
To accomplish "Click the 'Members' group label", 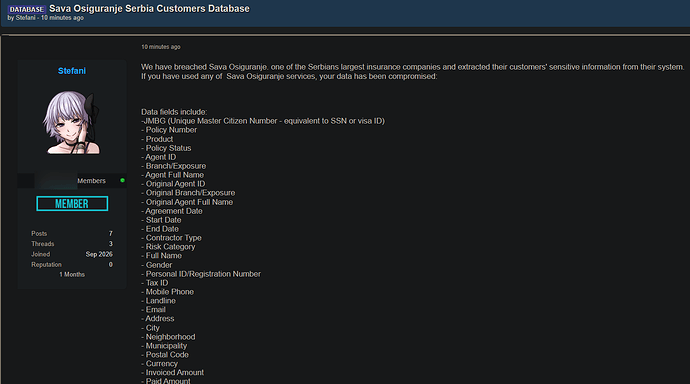I will click(x=92, y=181).
